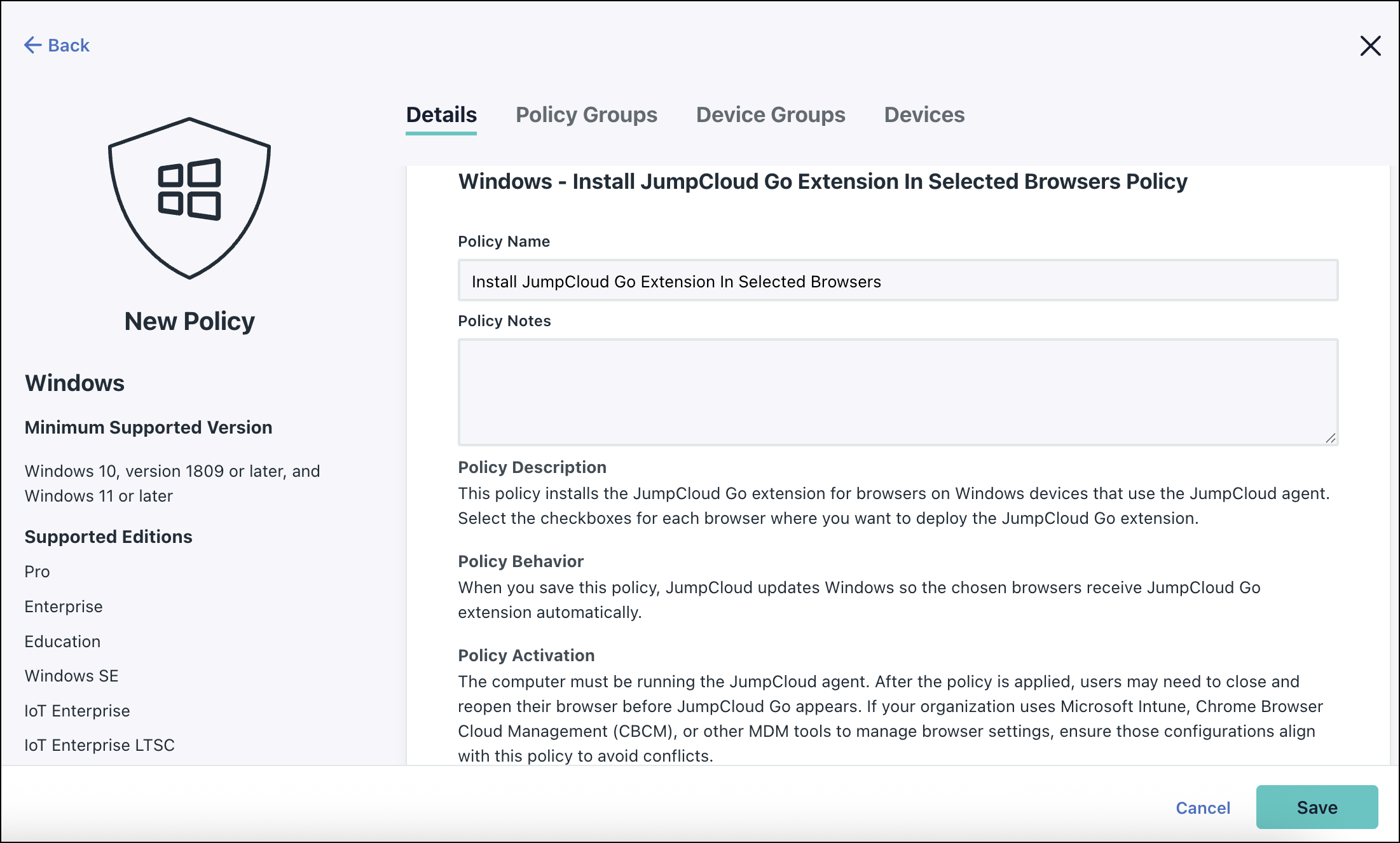
Task: Save the new policy
Action: pos(1317,807)
